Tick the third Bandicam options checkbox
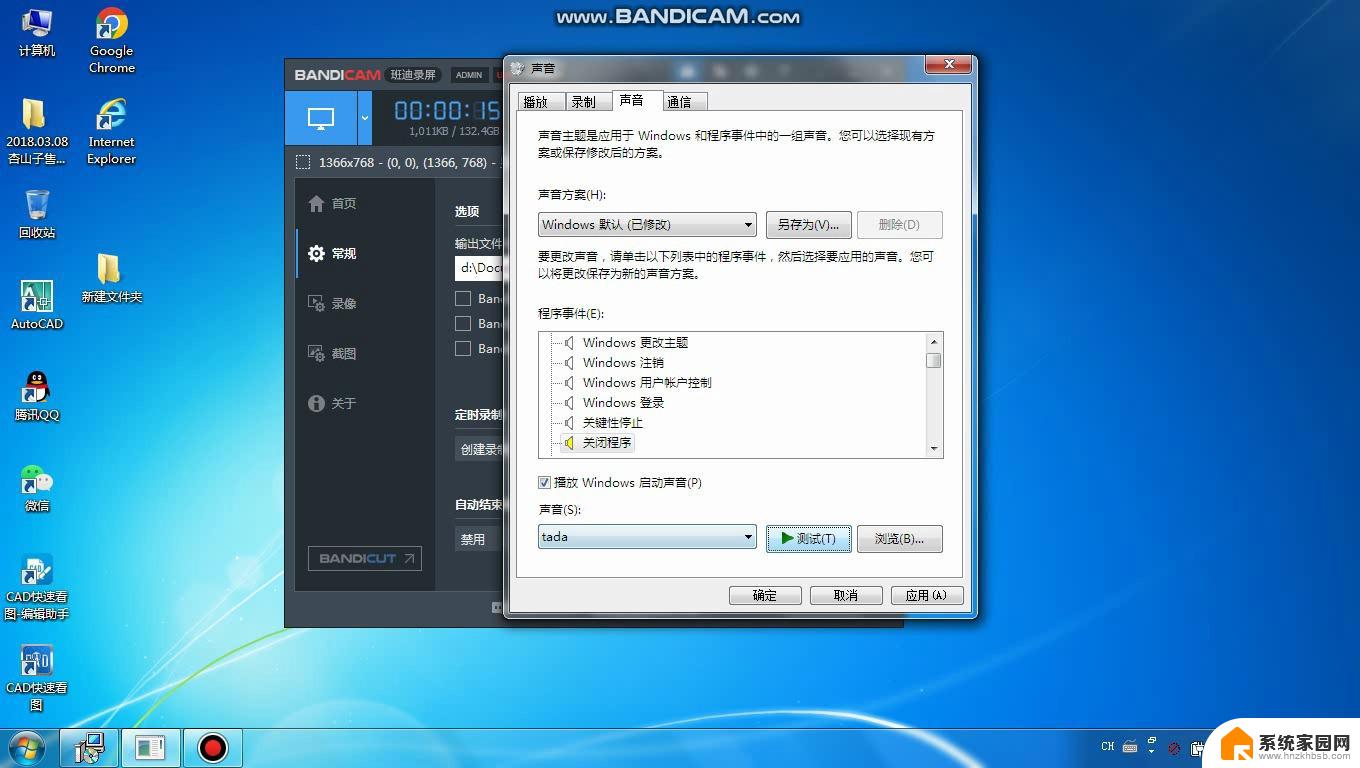 point(463,348)
